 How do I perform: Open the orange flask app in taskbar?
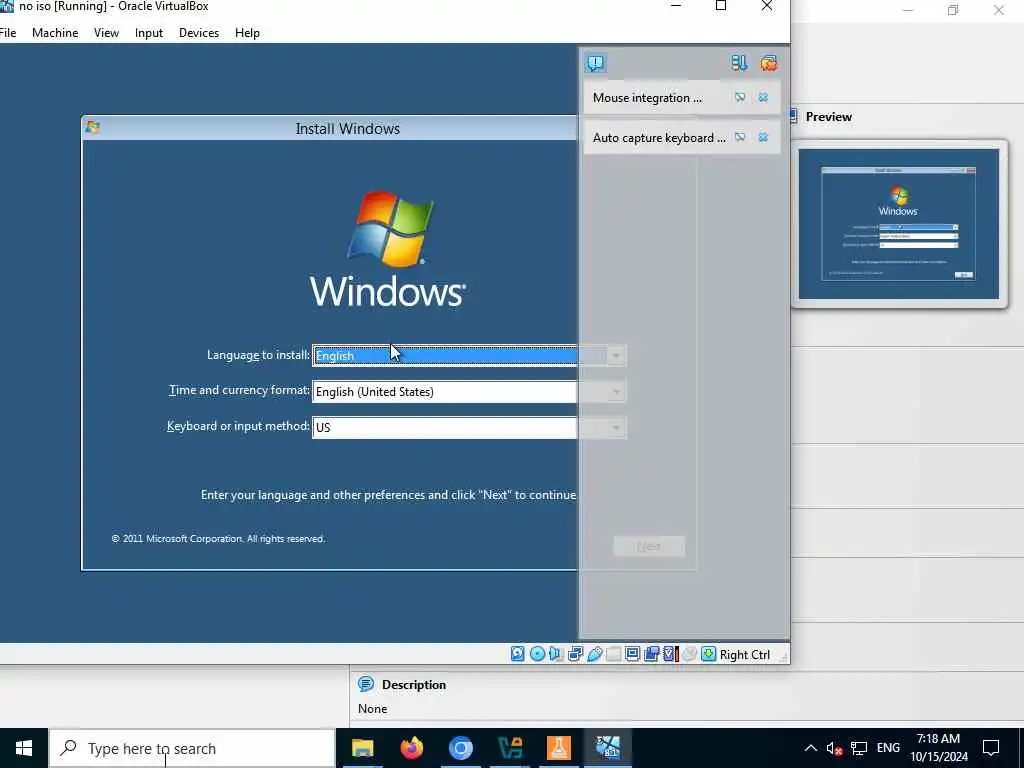point(558,748)
